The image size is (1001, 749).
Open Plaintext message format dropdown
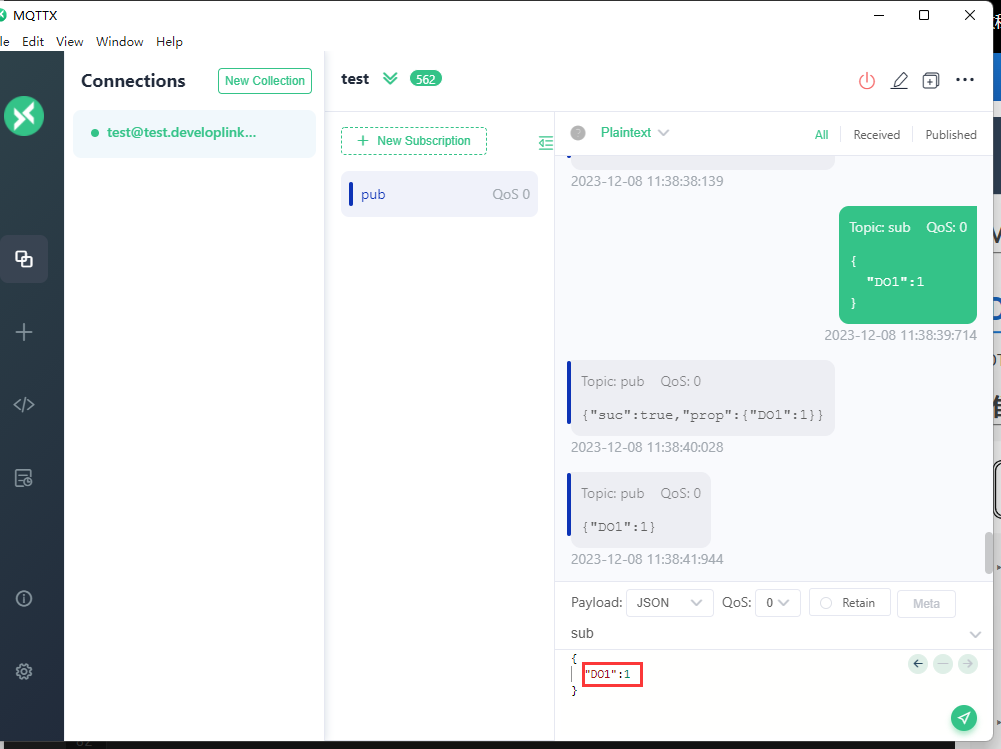click(635, 132)
